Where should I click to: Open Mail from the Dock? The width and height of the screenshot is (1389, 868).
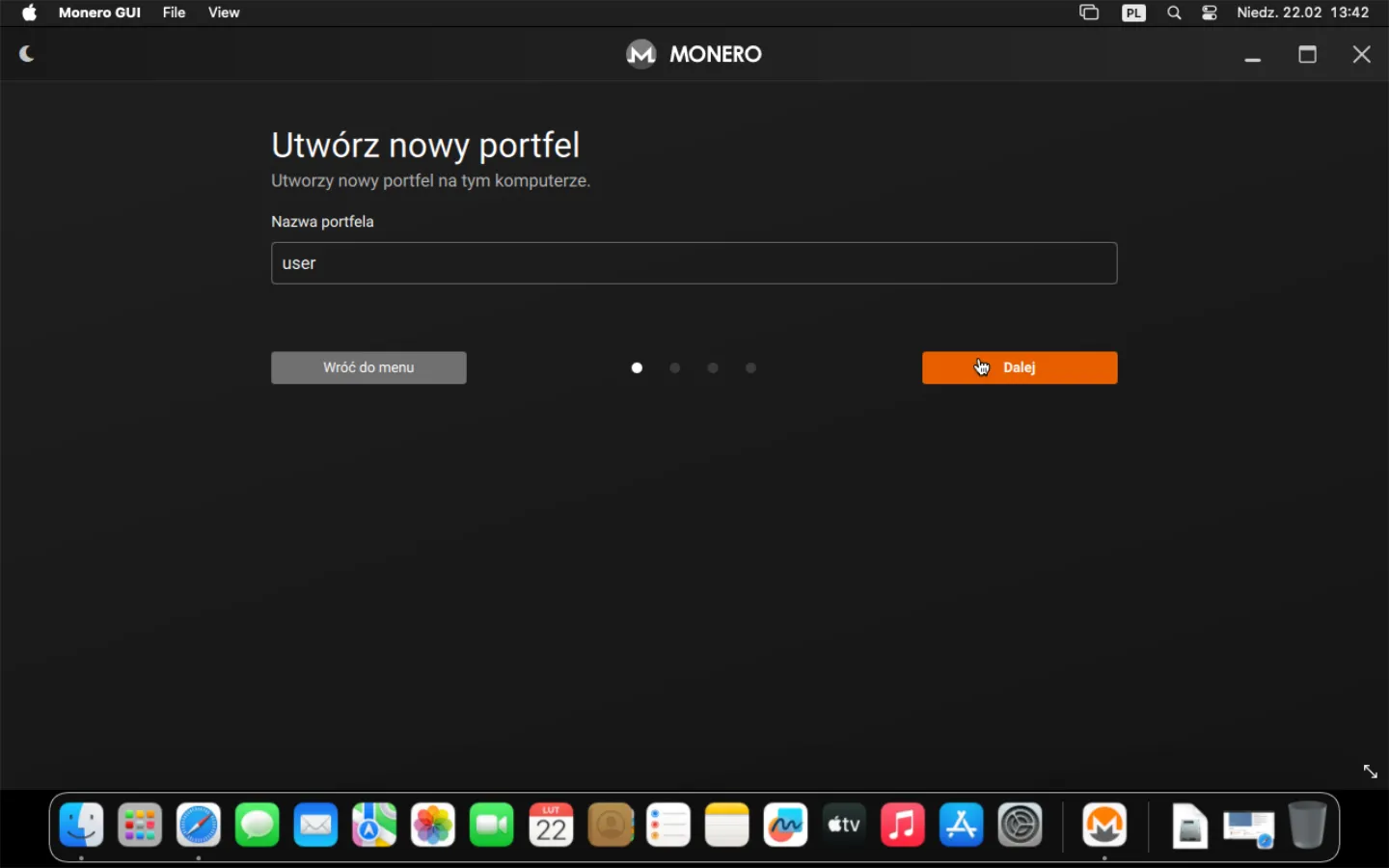(316, 826)
